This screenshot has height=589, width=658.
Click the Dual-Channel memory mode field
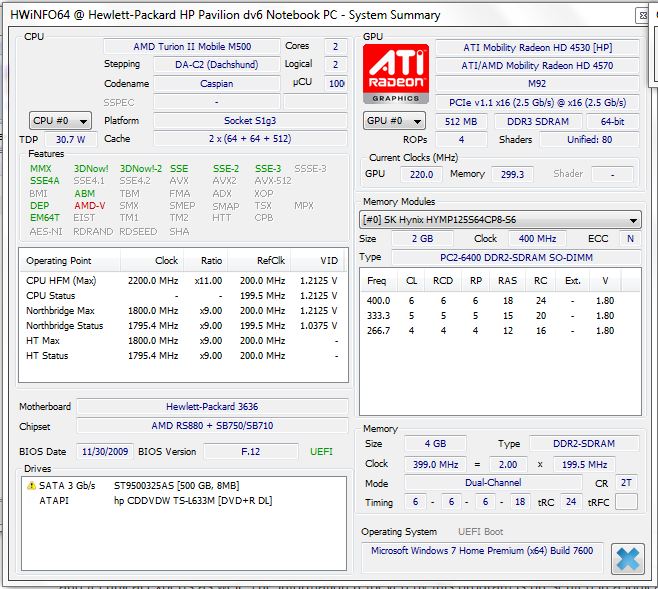pyautogui.click(x=493, y=483)
